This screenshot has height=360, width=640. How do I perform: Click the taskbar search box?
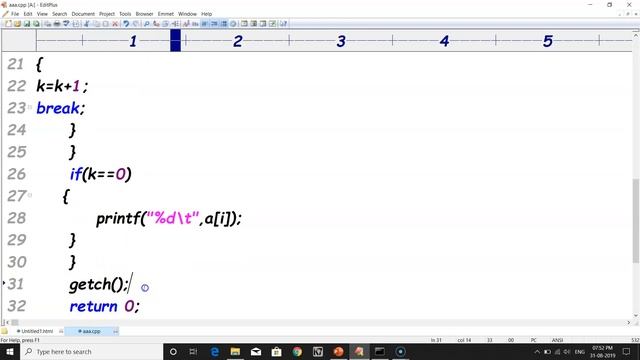point(91,351)
